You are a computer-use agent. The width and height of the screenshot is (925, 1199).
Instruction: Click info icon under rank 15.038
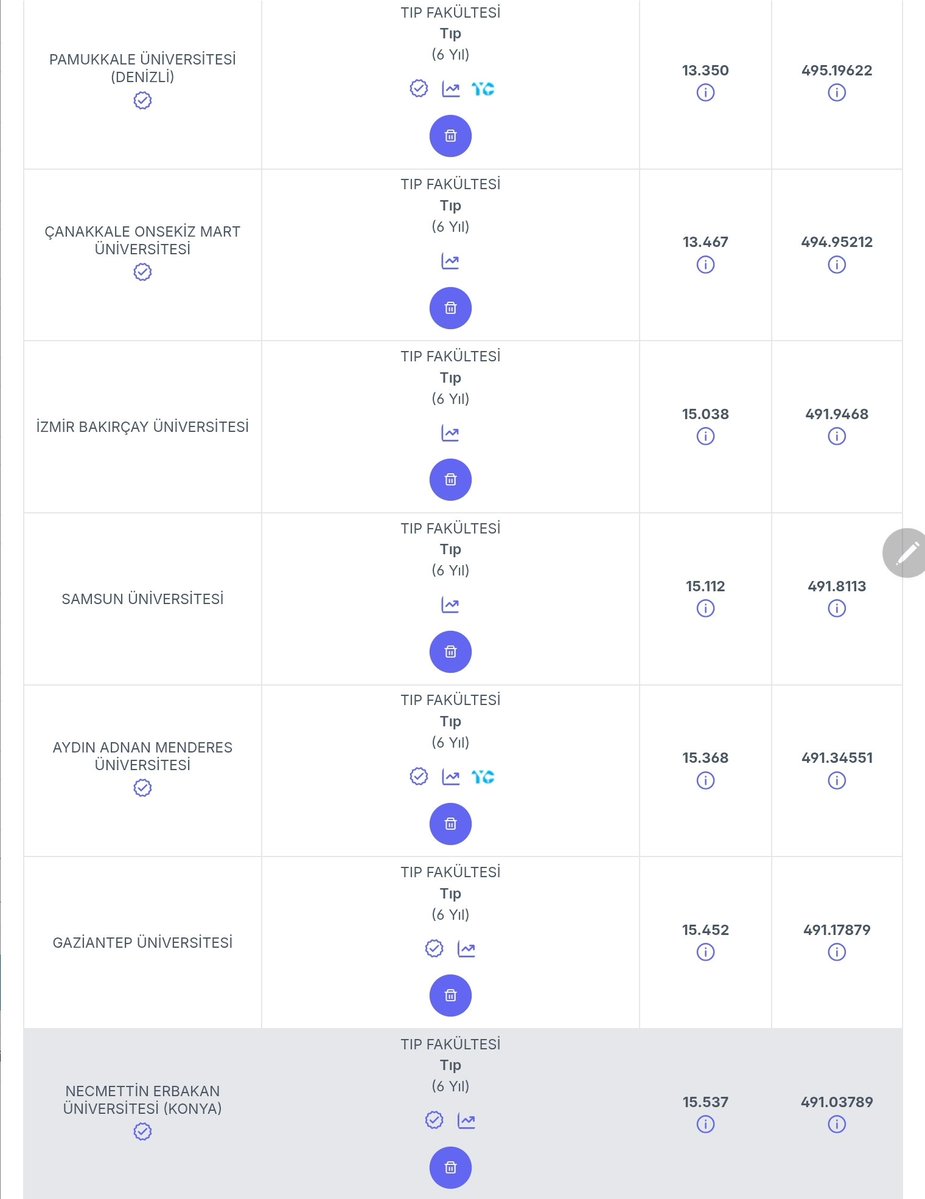pos(706,436)
